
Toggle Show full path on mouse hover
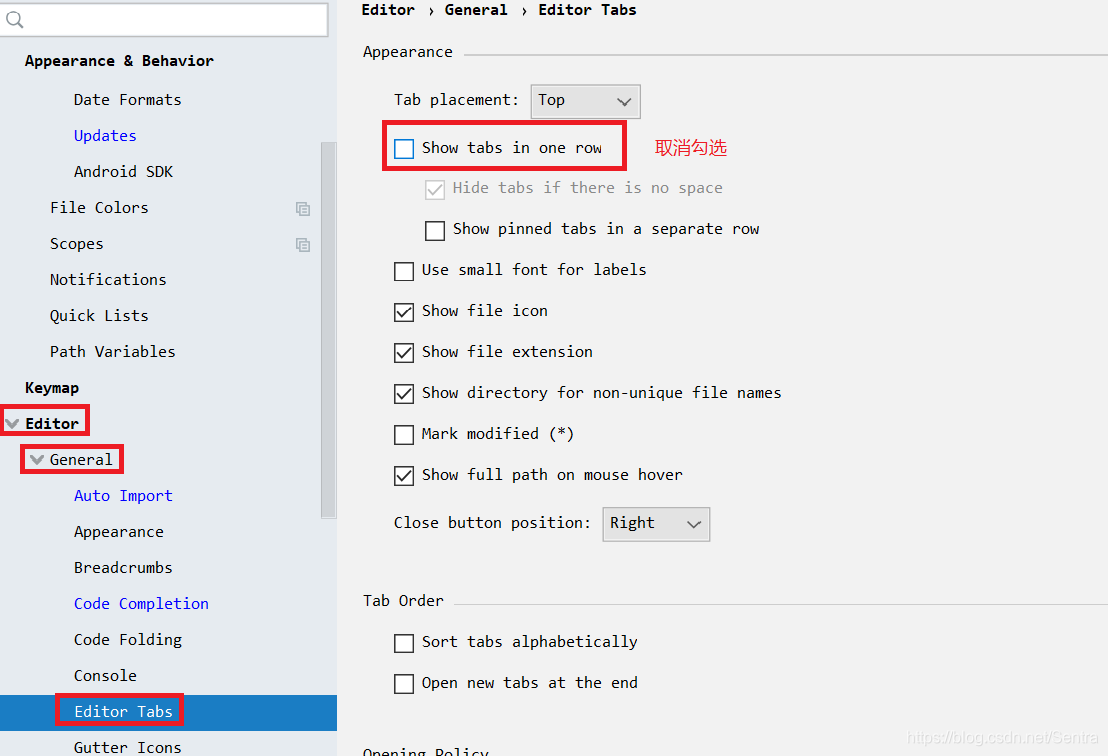pos(403,476)
